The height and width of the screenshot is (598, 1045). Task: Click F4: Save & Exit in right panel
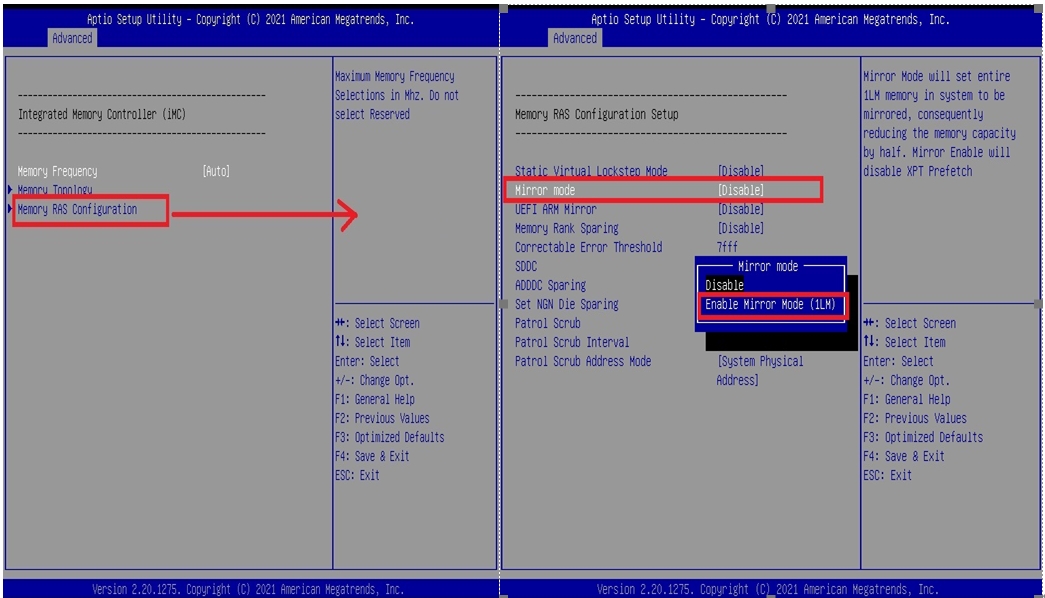pyautogui.click(x=903, y=456)
